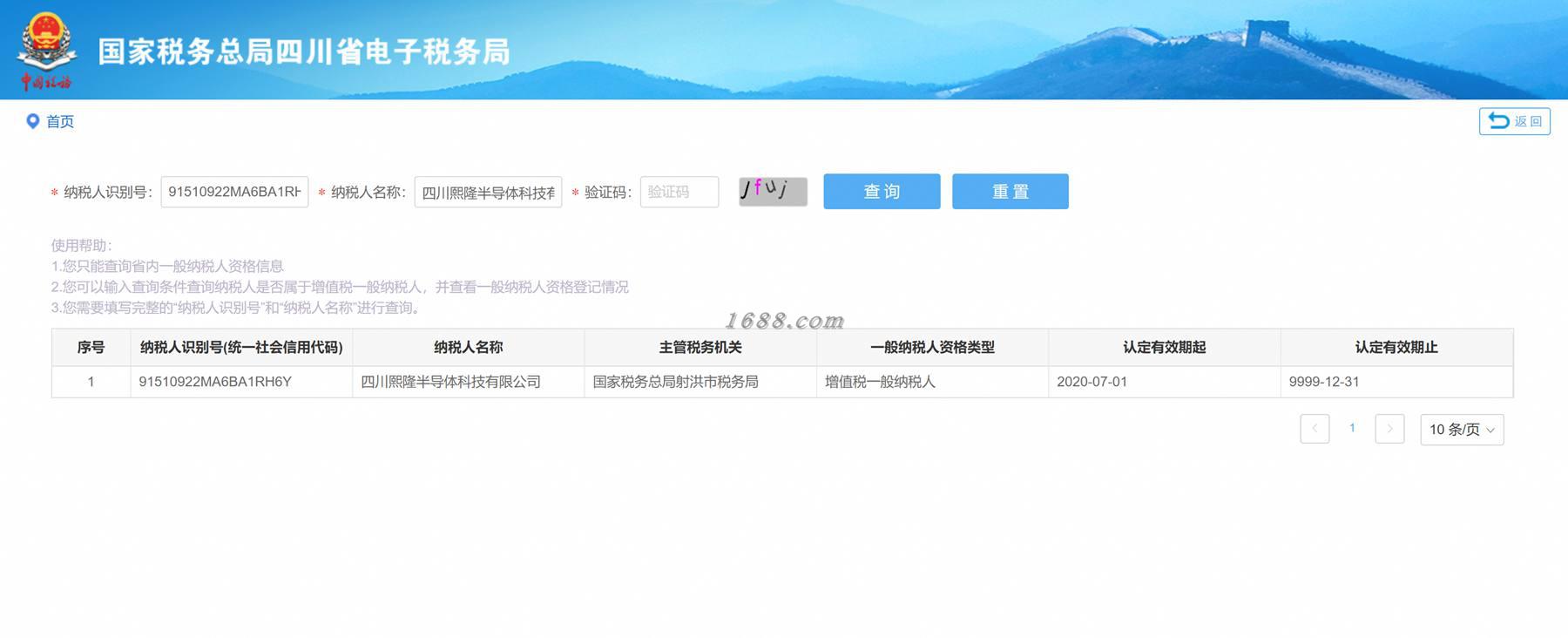Viewport: 1568px width, 638px height.
Task: Select cell 四川熙隆半导体科技有限公司 in table
Action: tap(469, 382)
